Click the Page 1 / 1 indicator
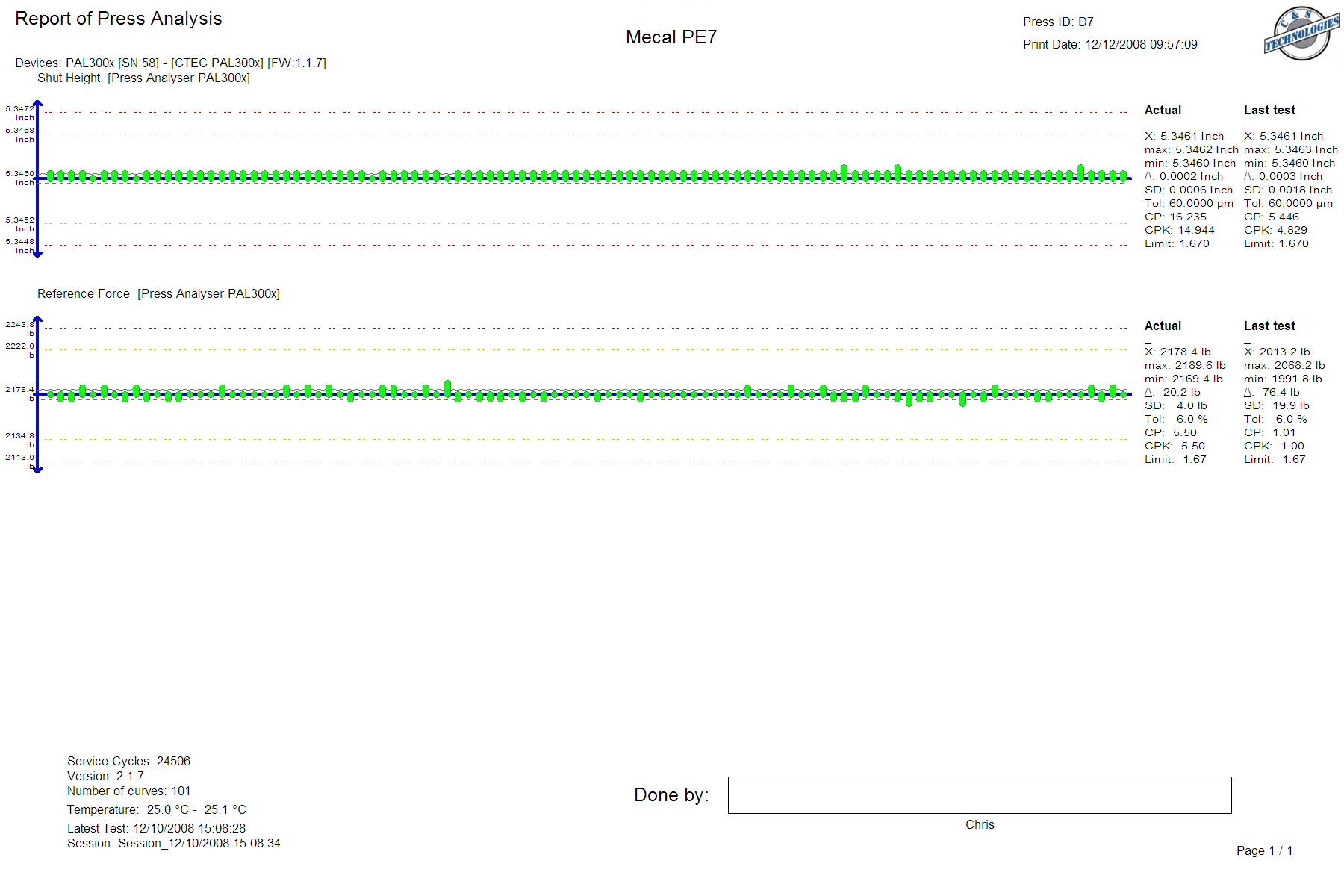 (1264, 851)
